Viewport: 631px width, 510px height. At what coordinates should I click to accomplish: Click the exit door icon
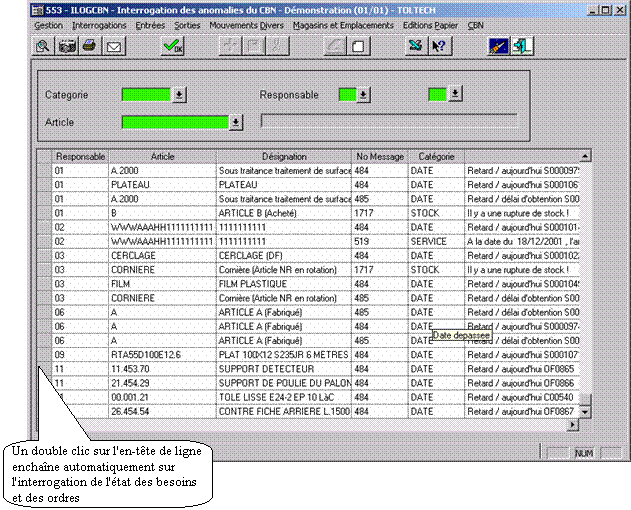pos(522,46)
